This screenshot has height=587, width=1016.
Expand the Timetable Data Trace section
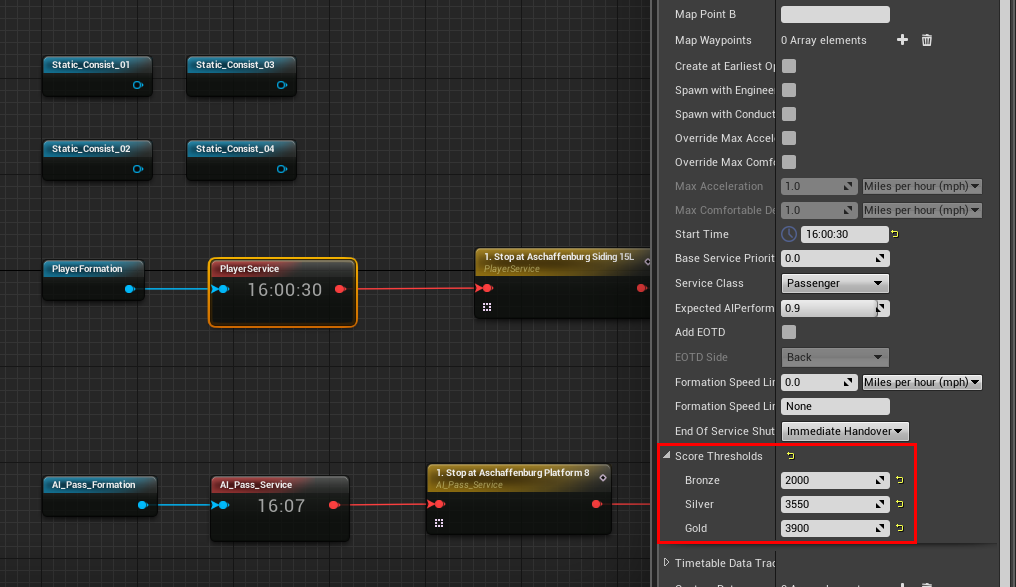(x=667, y=563)
